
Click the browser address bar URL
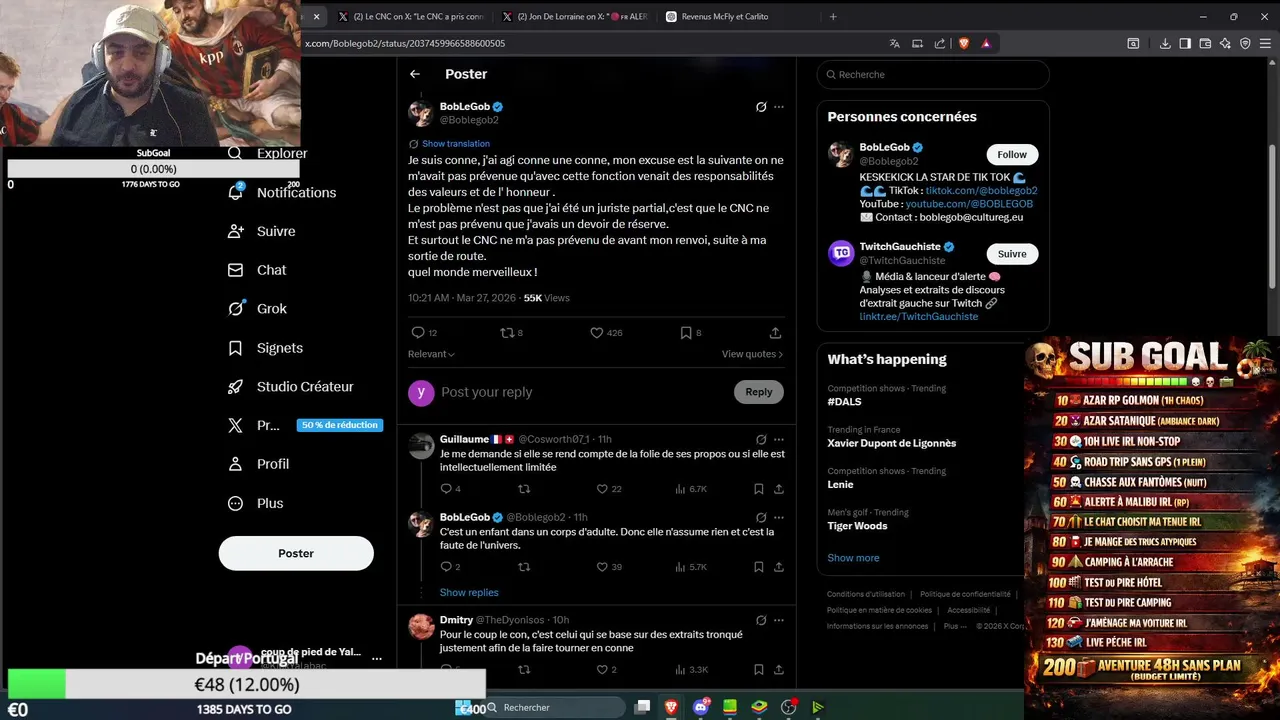[x=405, y=44]
